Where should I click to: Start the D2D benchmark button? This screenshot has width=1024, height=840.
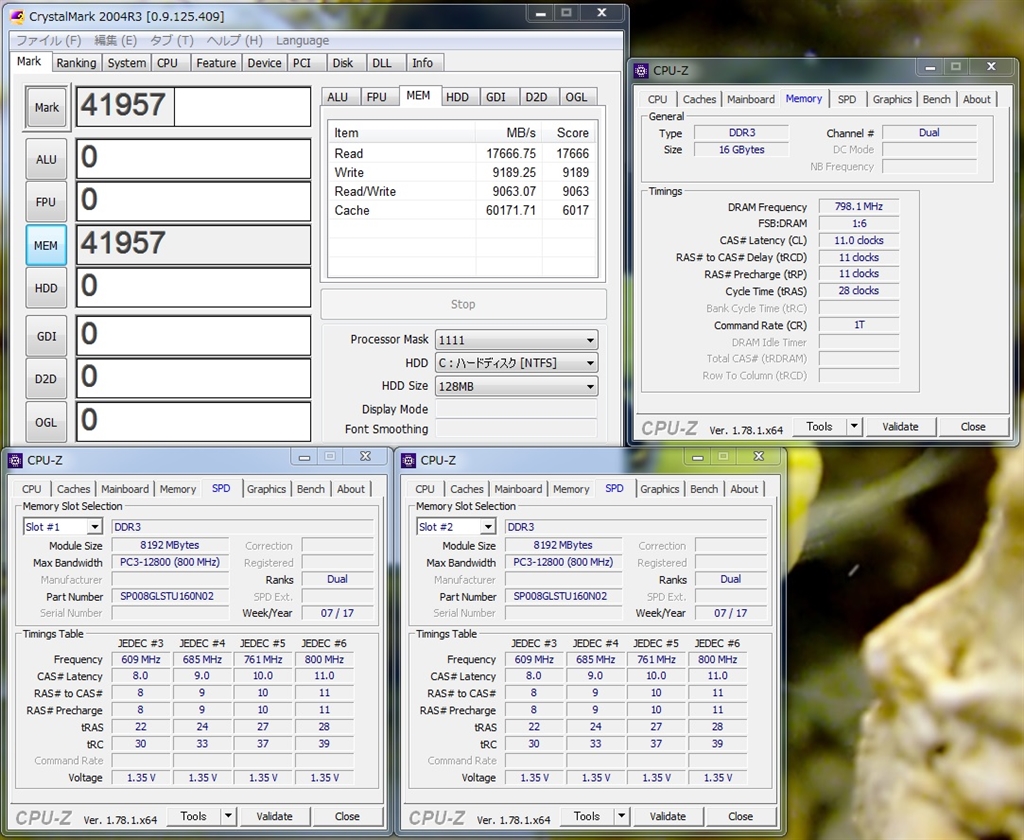(46, 379)
